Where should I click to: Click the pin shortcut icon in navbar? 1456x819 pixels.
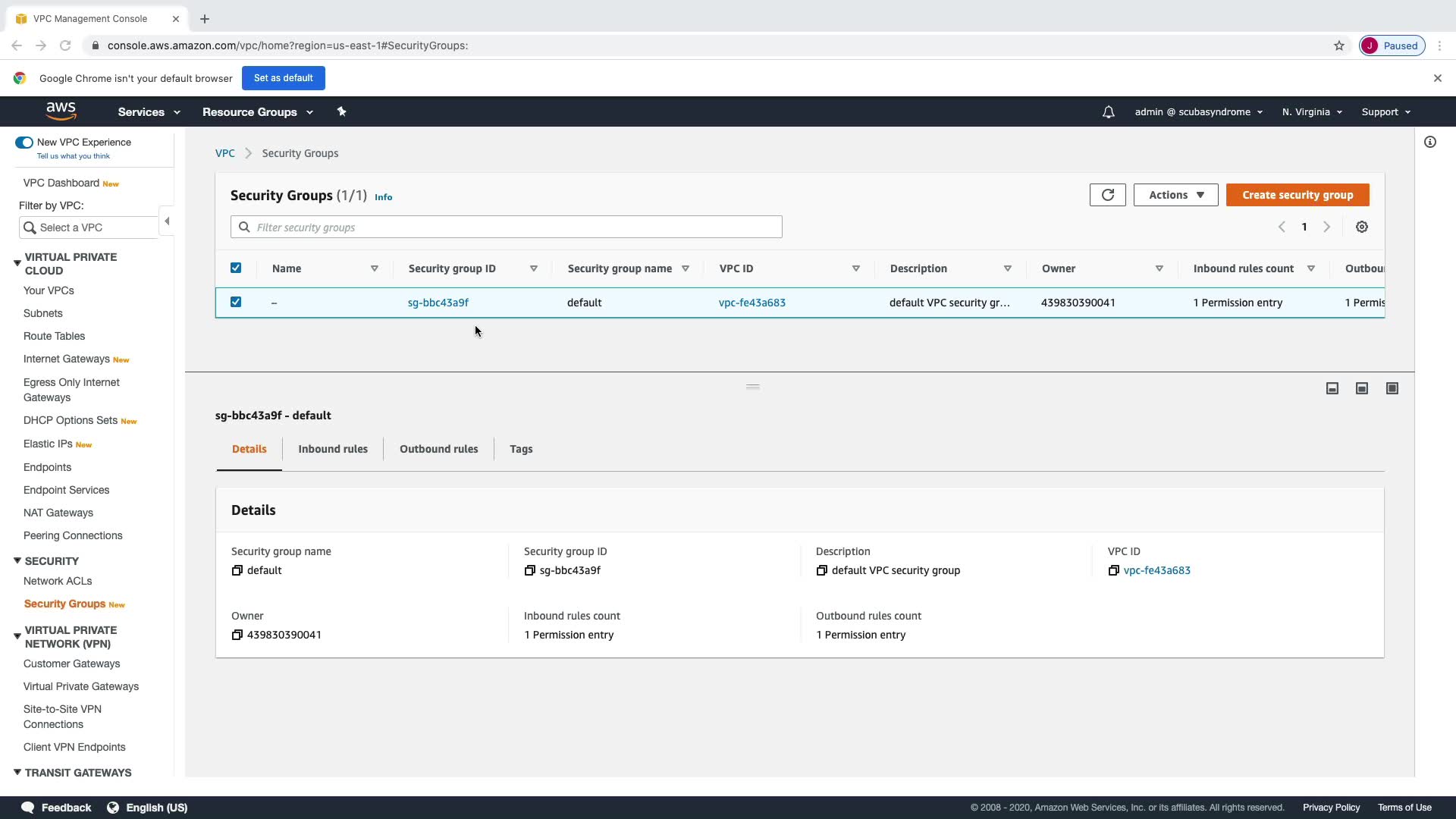(x=341, y=111)
